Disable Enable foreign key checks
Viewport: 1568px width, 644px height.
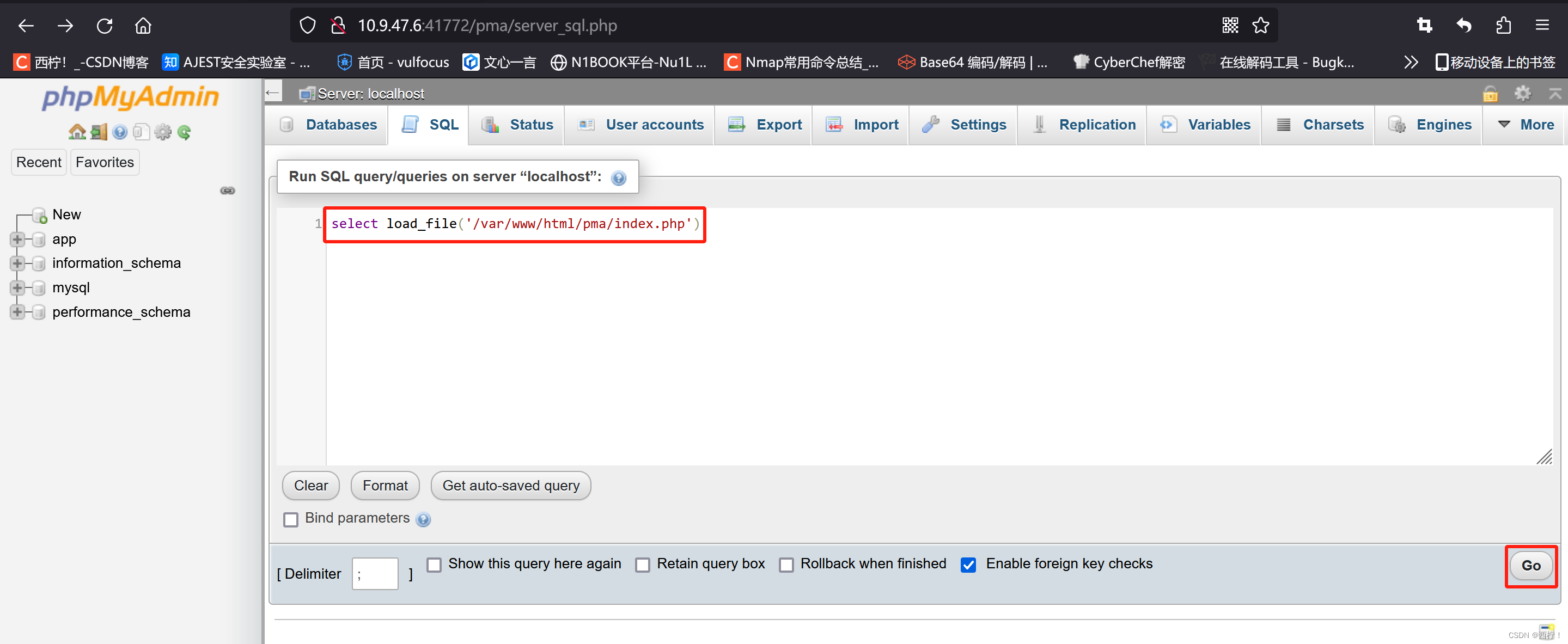968,565
